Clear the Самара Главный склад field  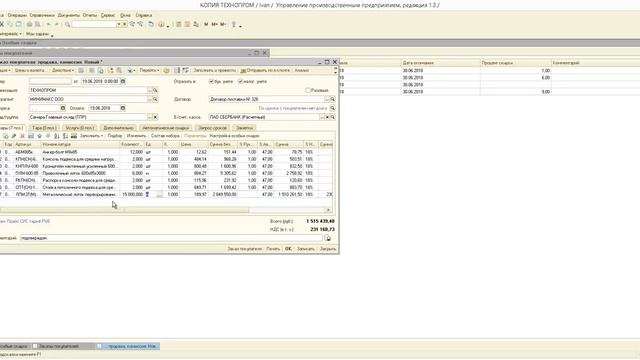(155, 117)
